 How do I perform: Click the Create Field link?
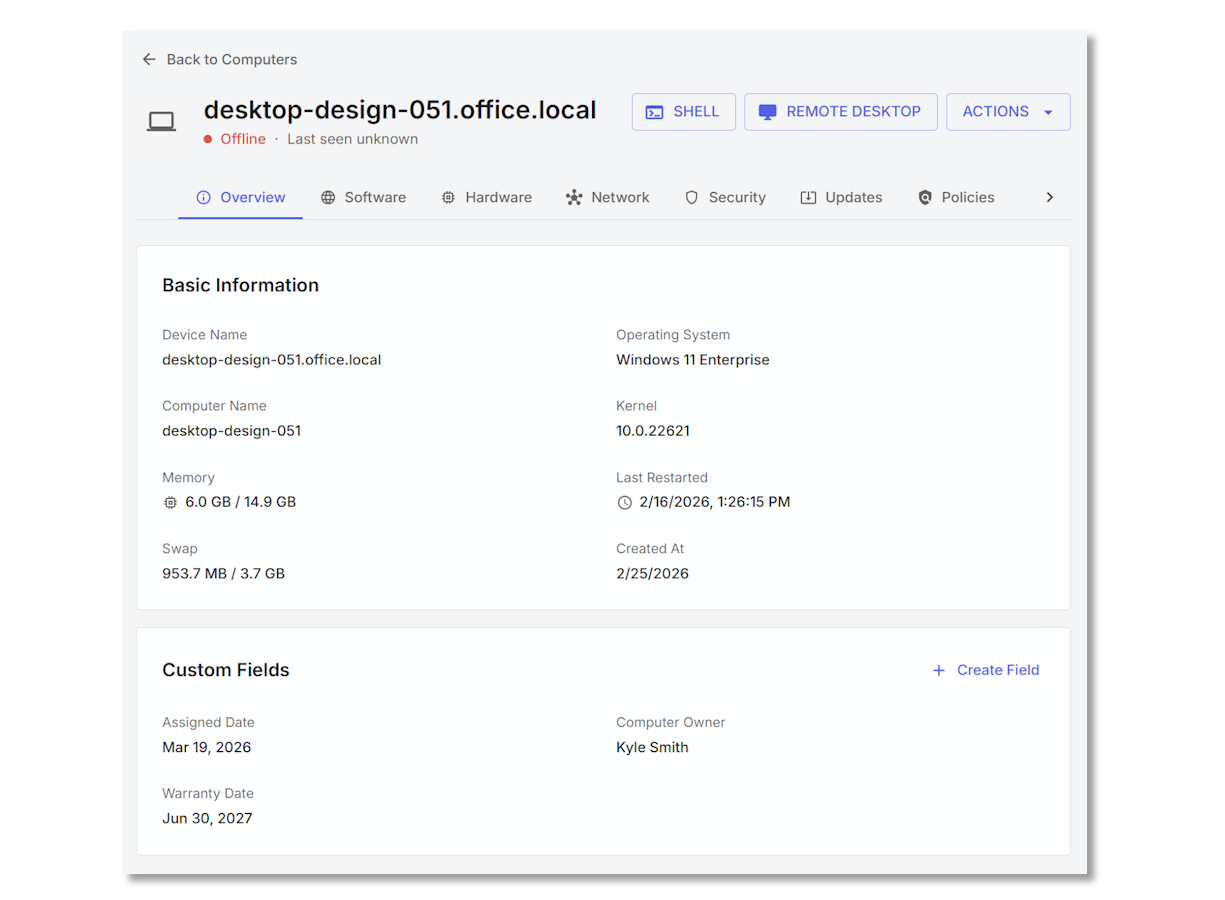(986, 670)
